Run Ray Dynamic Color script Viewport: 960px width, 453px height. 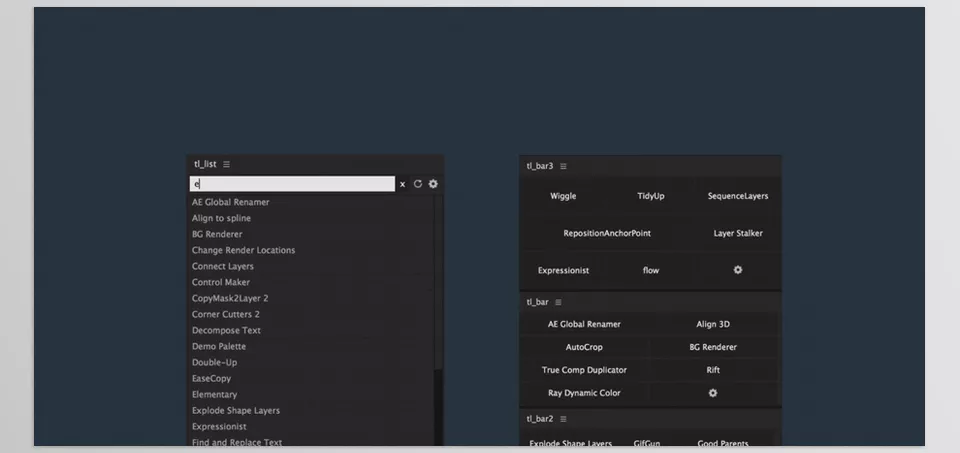(x=584, y=393)
